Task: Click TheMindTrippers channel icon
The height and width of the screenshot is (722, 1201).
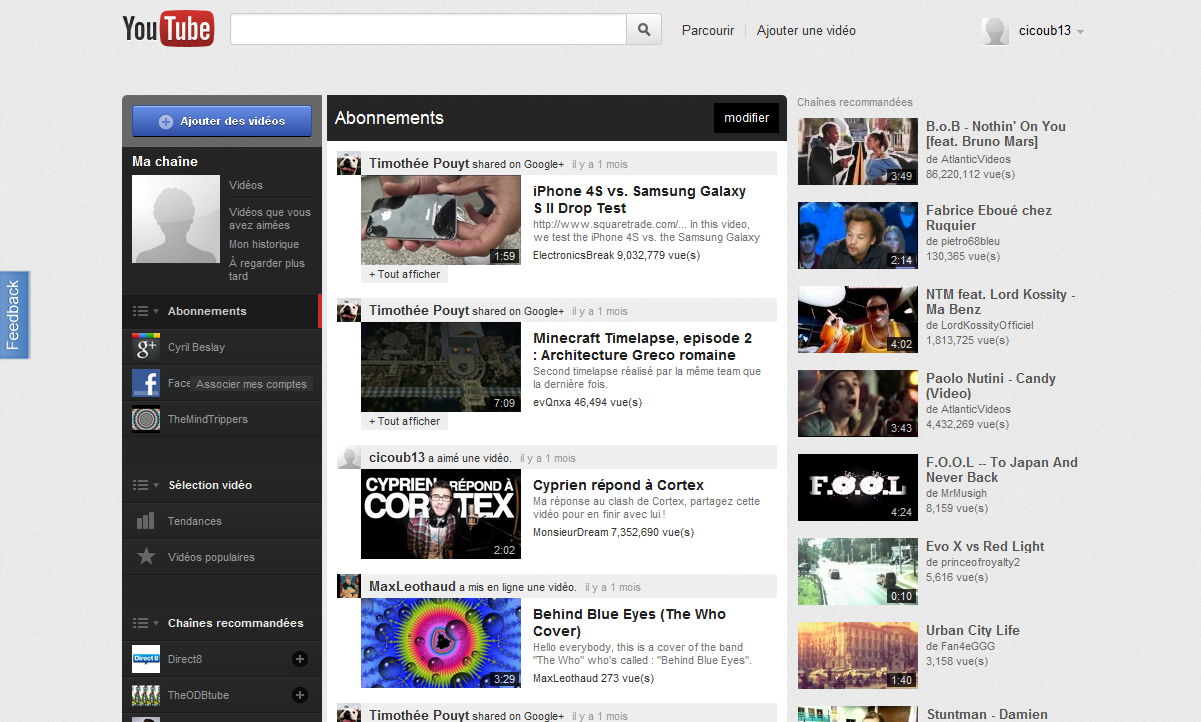Action: pos(146,419)
